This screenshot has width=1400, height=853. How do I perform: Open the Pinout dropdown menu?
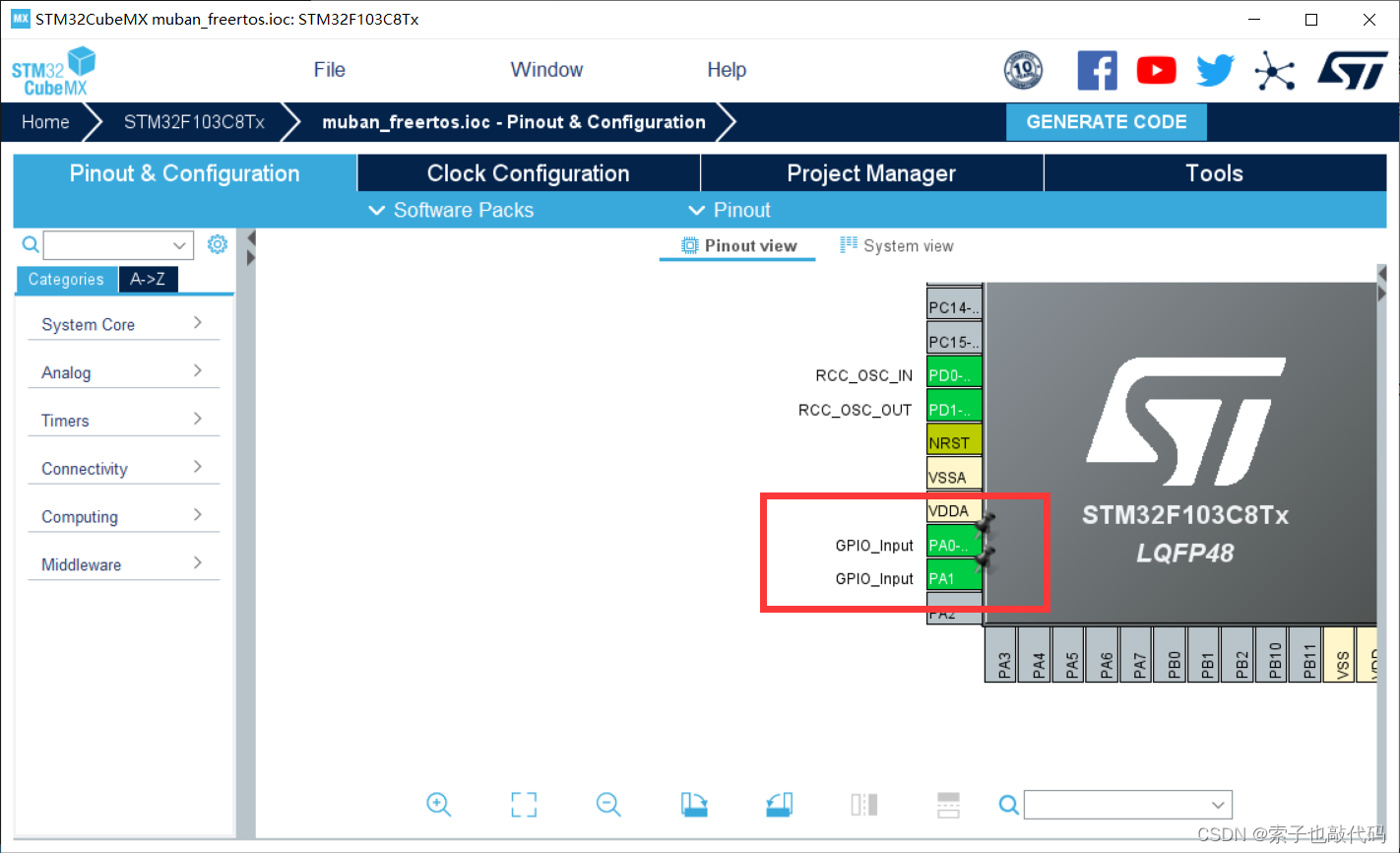[x=730, y=210]
